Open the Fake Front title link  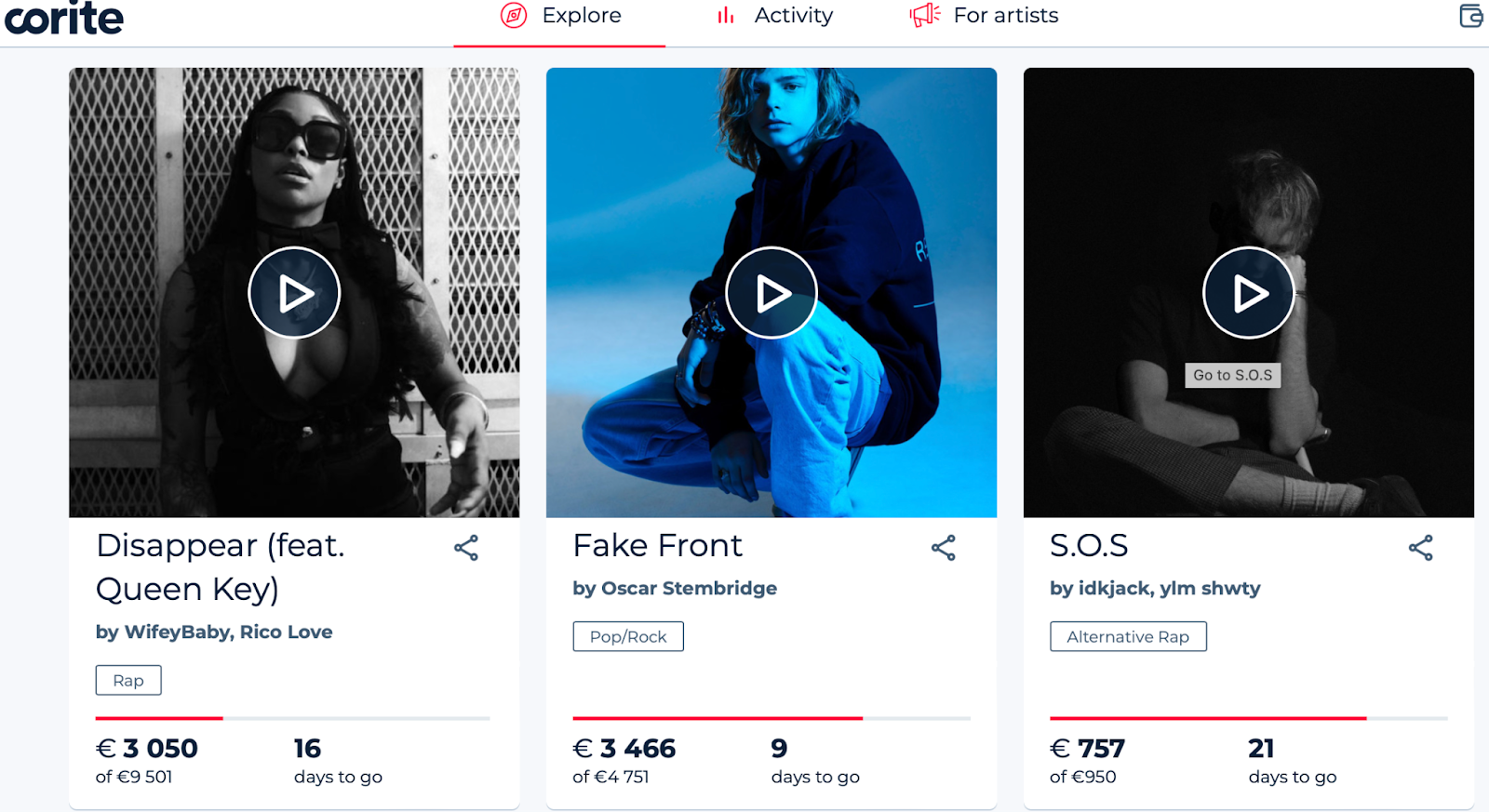click(658, 545)
